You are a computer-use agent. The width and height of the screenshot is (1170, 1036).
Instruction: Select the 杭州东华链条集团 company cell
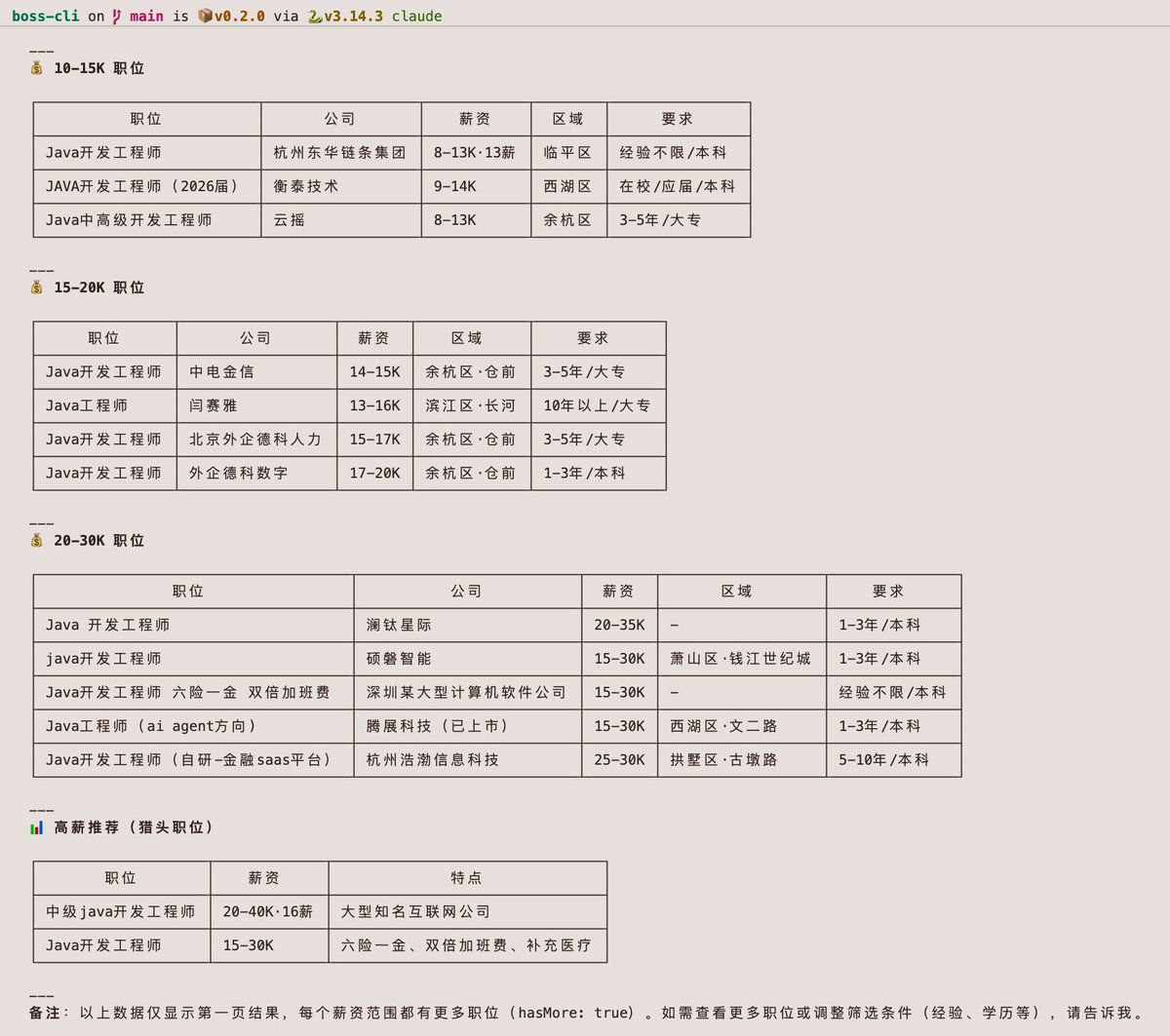click(x=340, y=153)
